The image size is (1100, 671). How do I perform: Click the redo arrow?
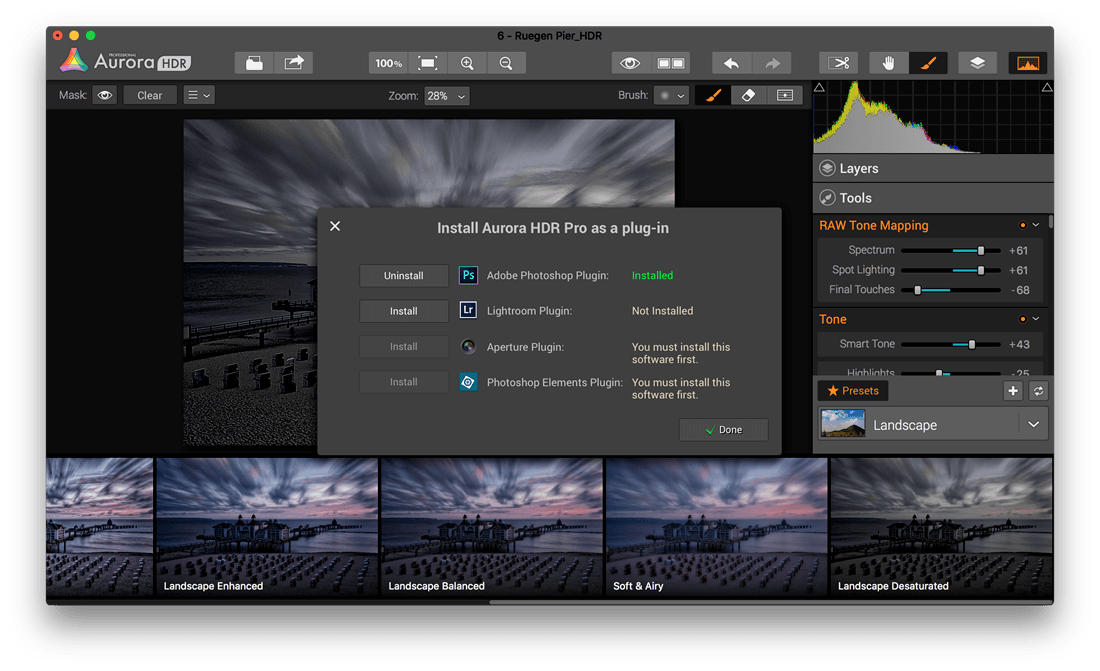pyautogui.click(x=772, y=63)
